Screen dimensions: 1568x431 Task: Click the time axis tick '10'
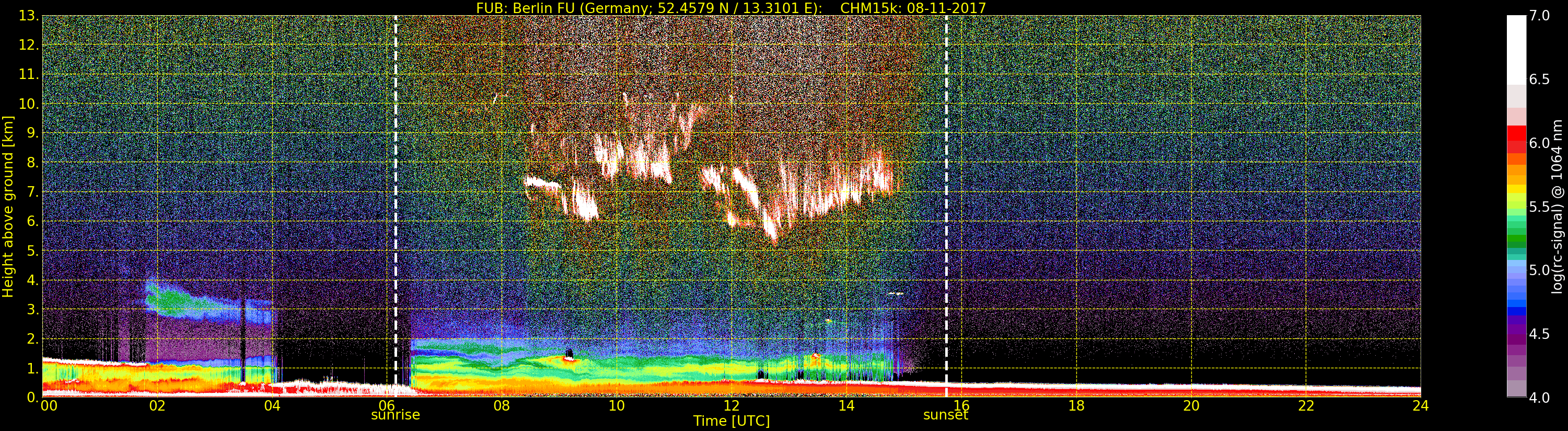pyautogui.click(x=617, y=405)
